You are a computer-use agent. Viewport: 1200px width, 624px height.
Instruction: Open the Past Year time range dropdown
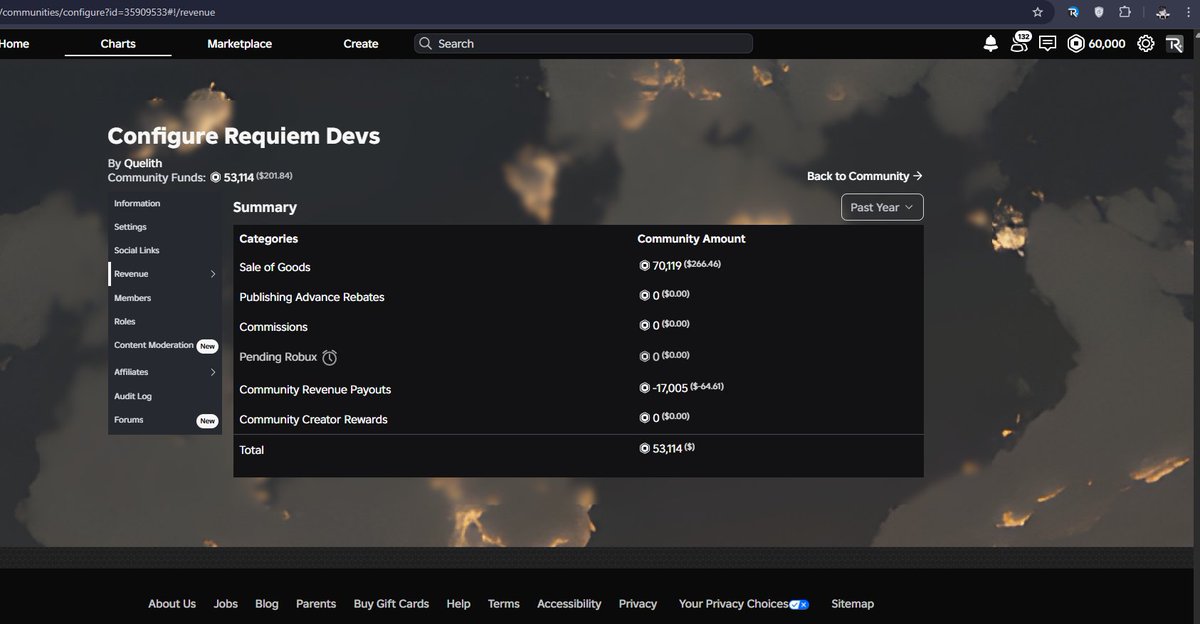tap(882, 207)
